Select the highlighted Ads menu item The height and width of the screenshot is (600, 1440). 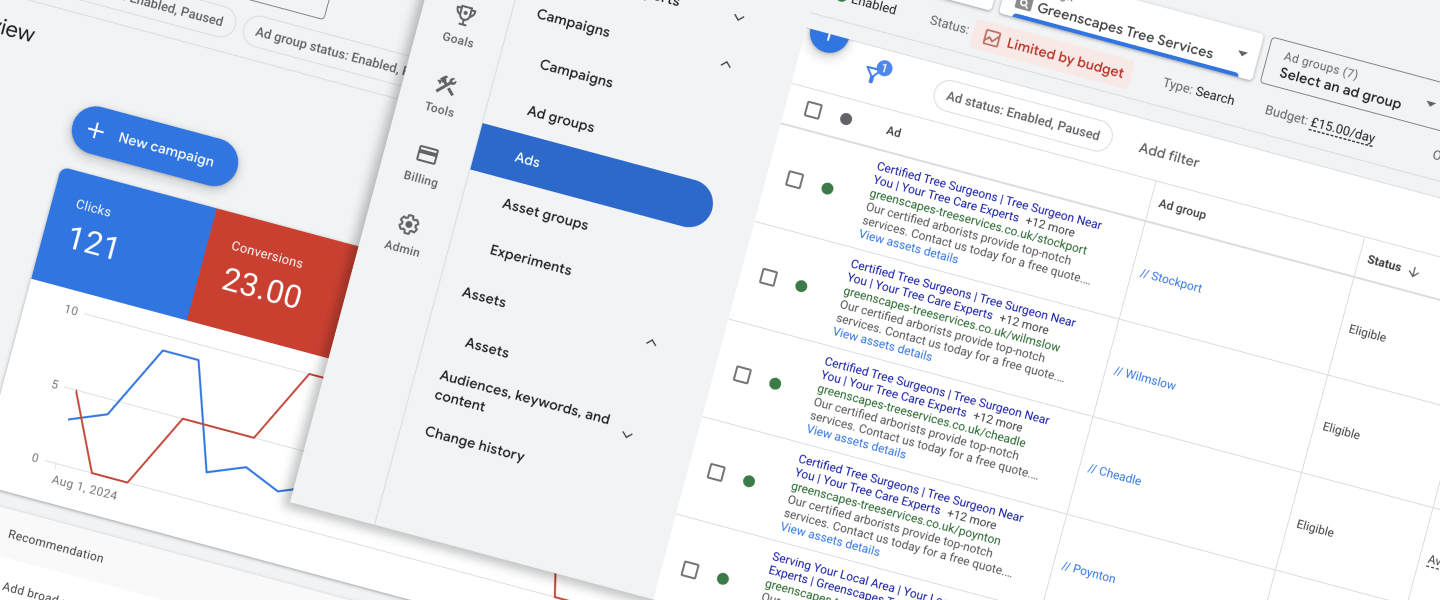pyautogui.click(x=592, y=175)
